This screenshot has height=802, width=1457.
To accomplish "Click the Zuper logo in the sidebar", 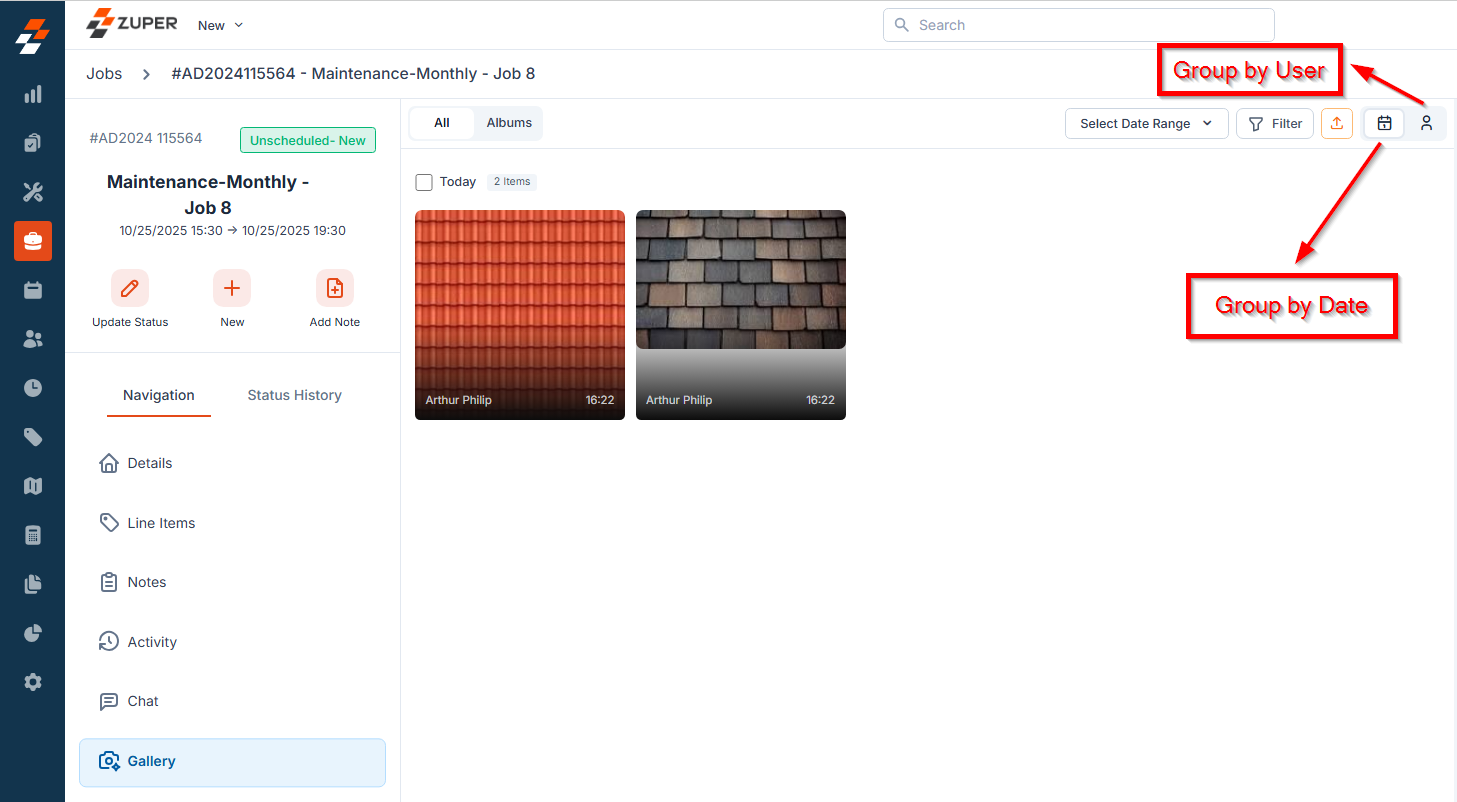I will tap(32, 36).
